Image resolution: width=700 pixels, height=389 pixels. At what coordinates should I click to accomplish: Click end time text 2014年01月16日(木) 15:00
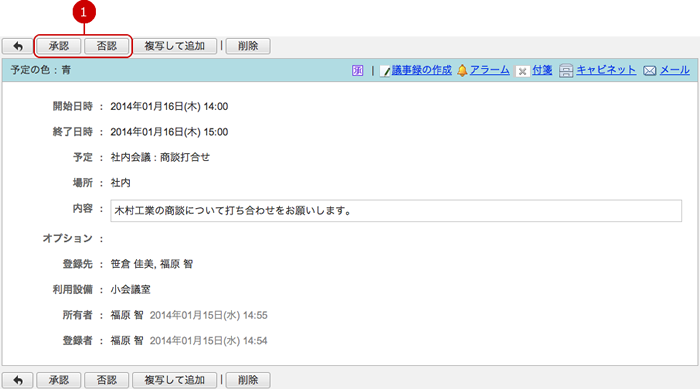click(169, 132)
